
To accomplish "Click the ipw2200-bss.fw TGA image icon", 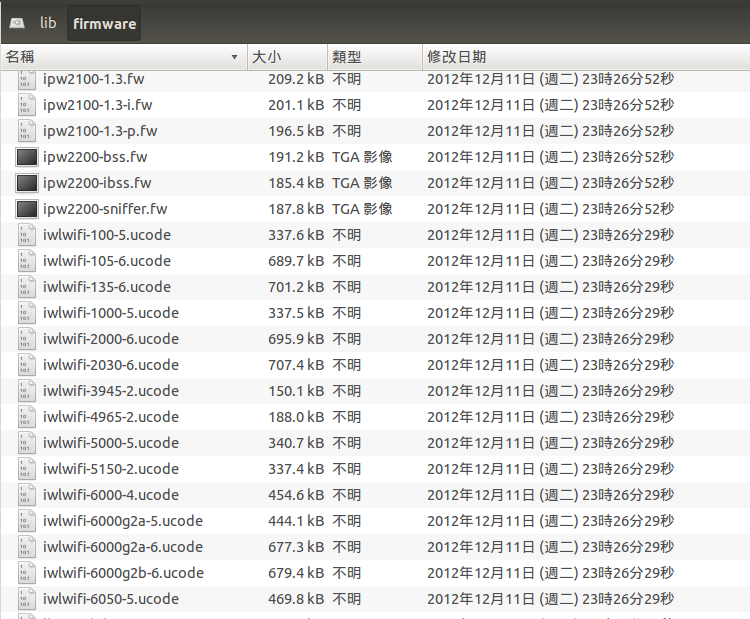I will click(26, 157).
